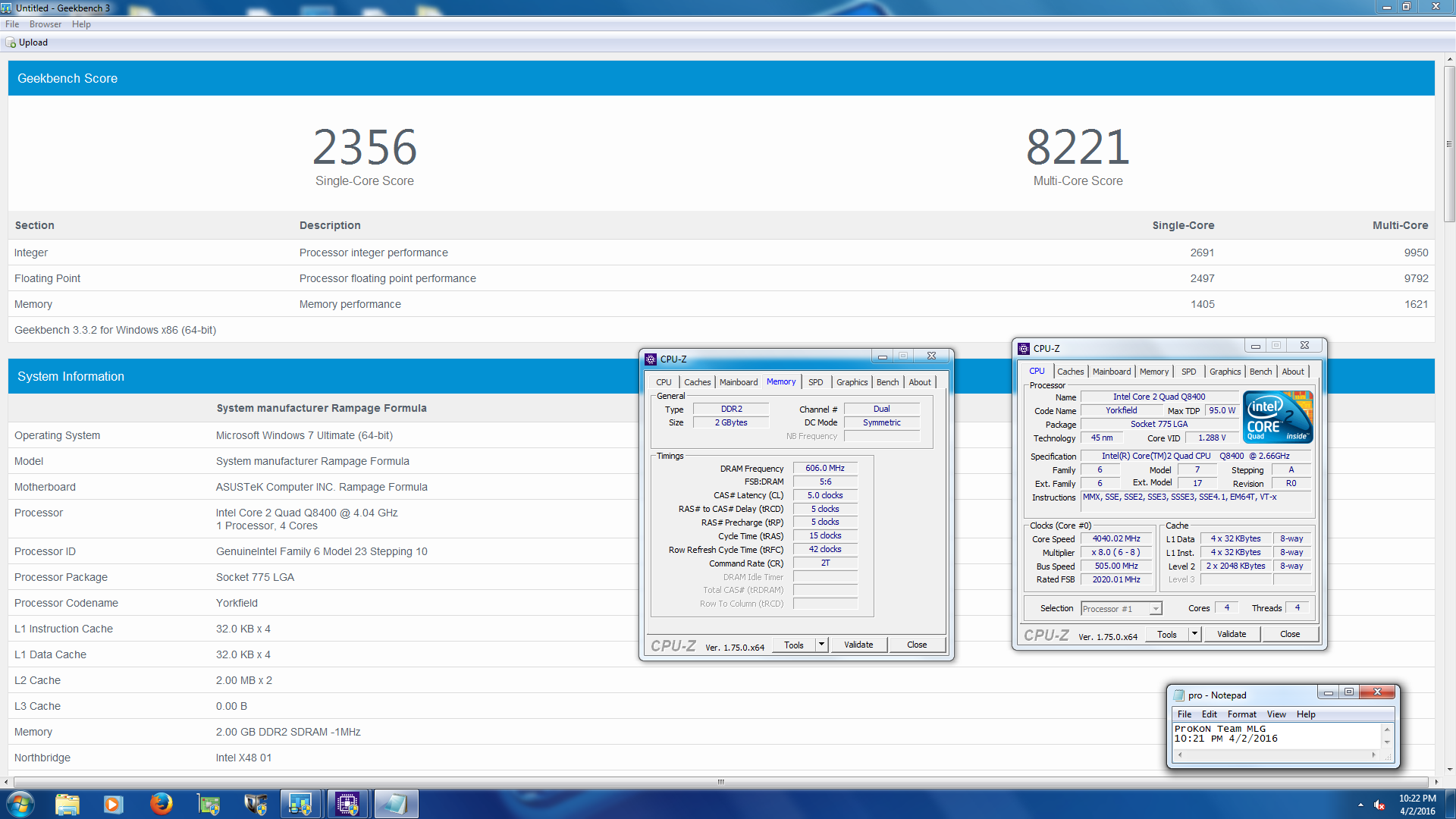The height and width of the screenshot is (819, 1456).
Task: Open About tab in CPU-Z CPU window
Action: (x=1293, y=372)
